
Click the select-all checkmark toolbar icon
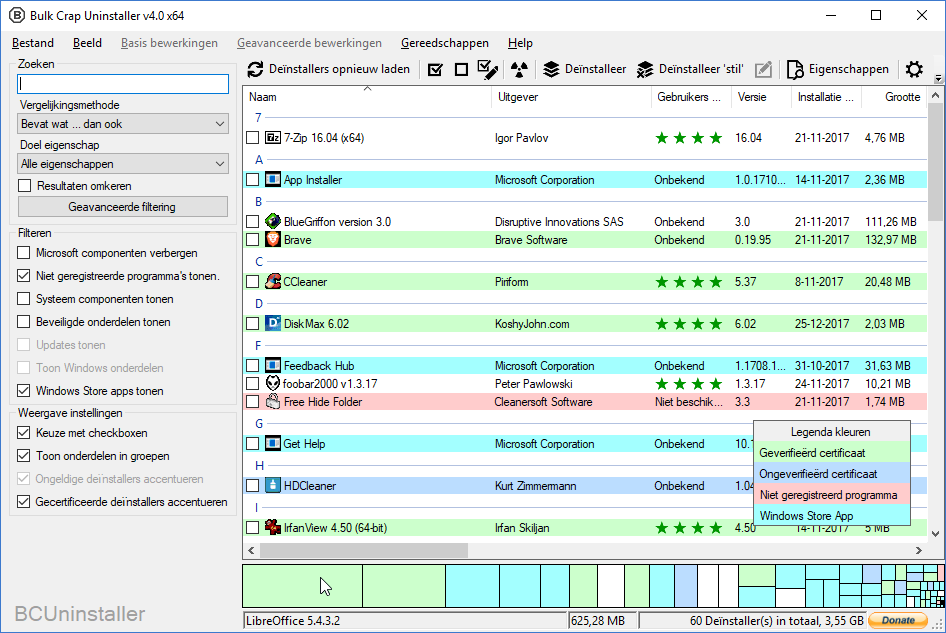point(435,70)
